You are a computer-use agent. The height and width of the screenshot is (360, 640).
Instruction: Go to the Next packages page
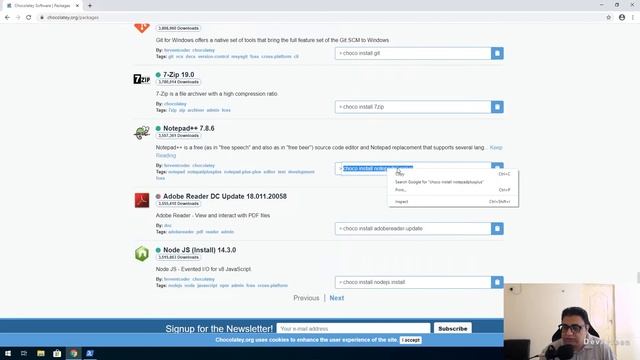click(x=337, y=298)
